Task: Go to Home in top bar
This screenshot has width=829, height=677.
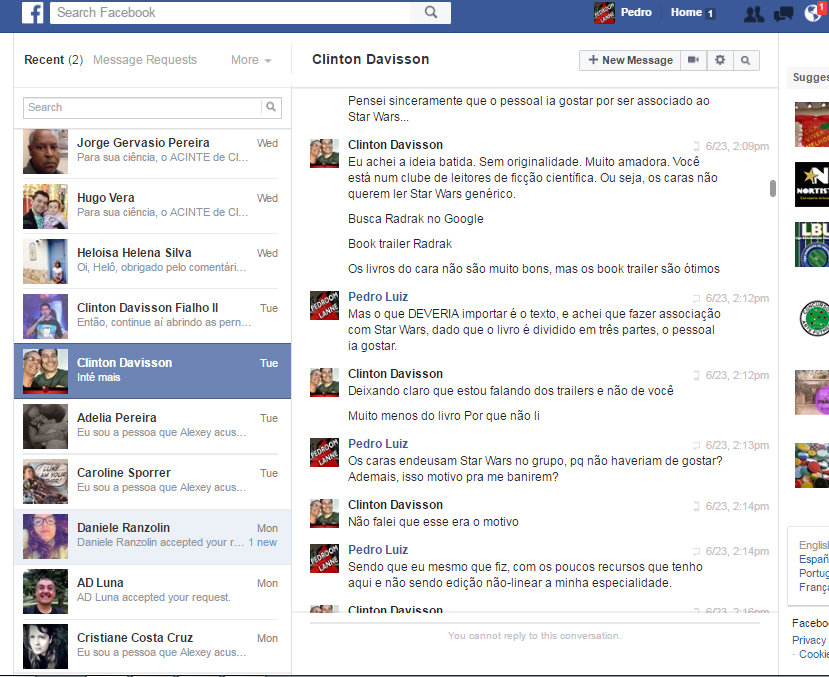Action: pos(686,13)
